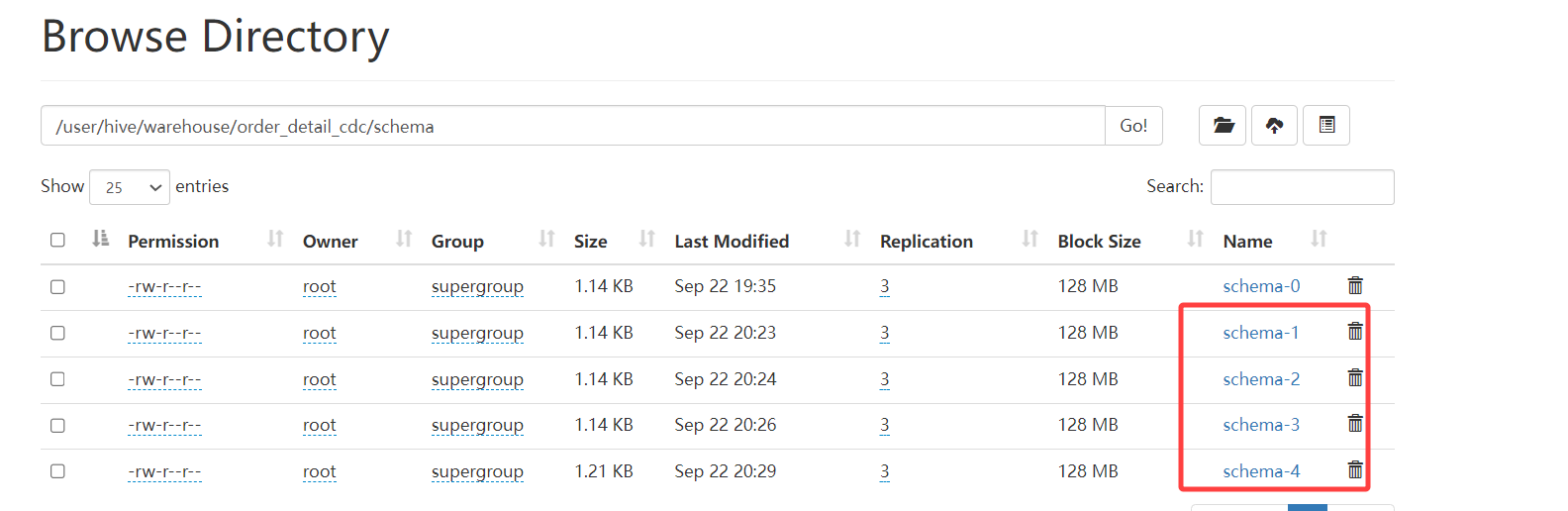Screen dimensions: 1568x511
Task: Click the create directory folder icon
Action: coord(1224,126)
